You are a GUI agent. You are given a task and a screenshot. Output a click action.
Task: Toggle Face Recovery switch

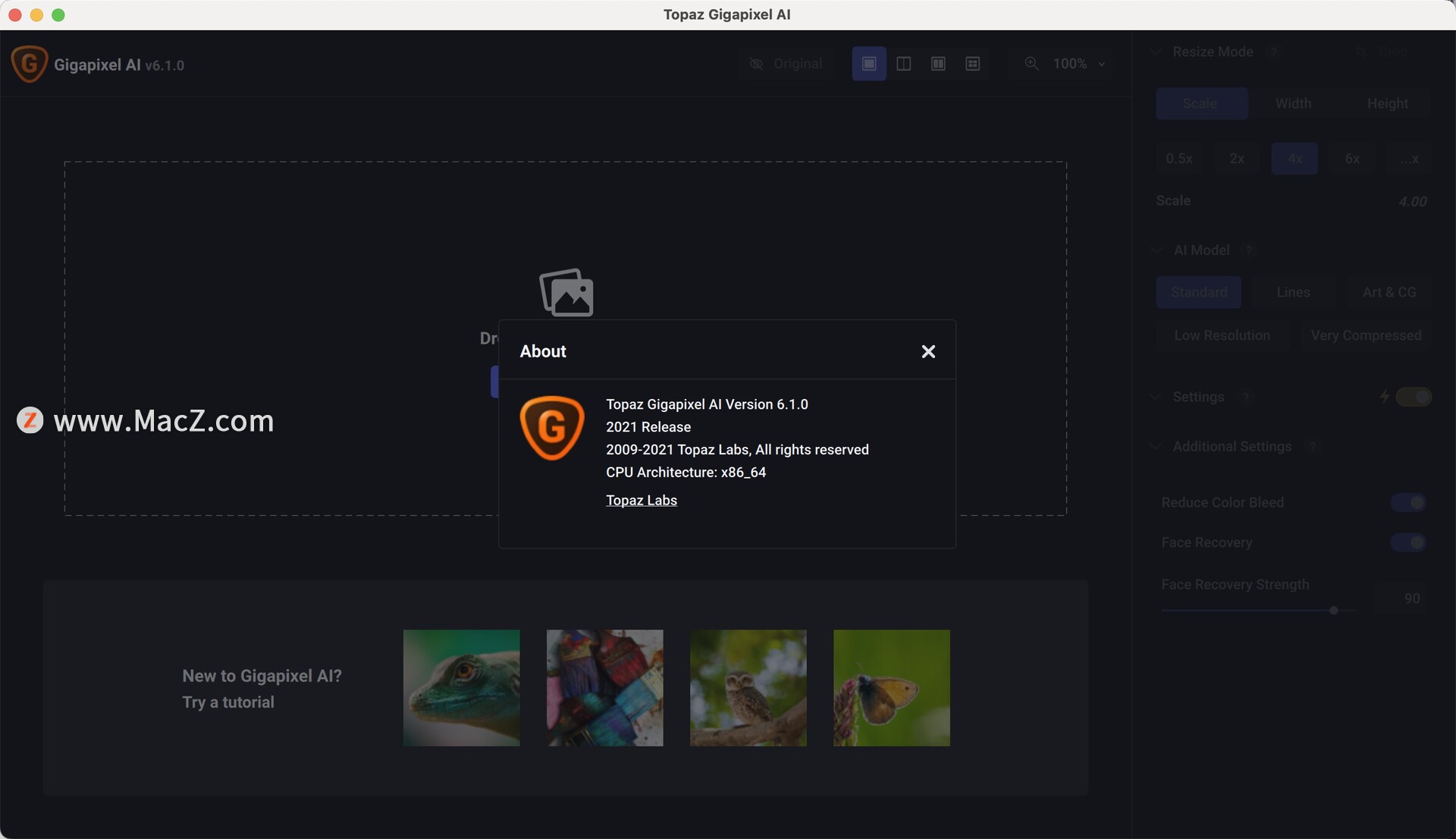(1408, 542)
